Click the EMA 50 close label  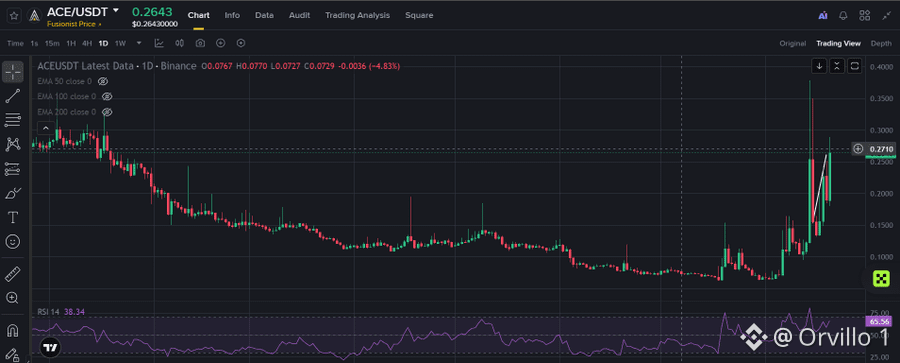64,81
